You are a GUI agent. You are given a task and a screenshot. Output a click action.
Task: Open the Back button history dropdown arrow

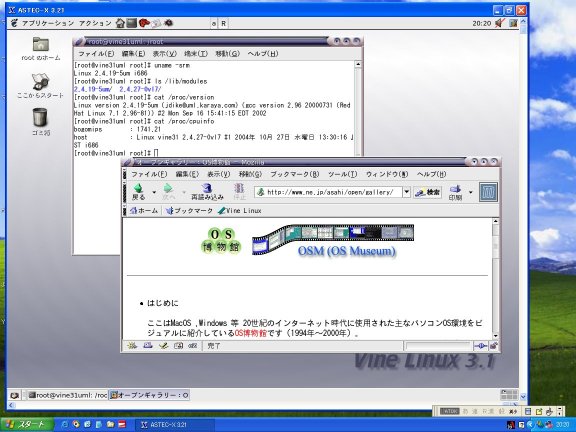[x=154, y=192]
